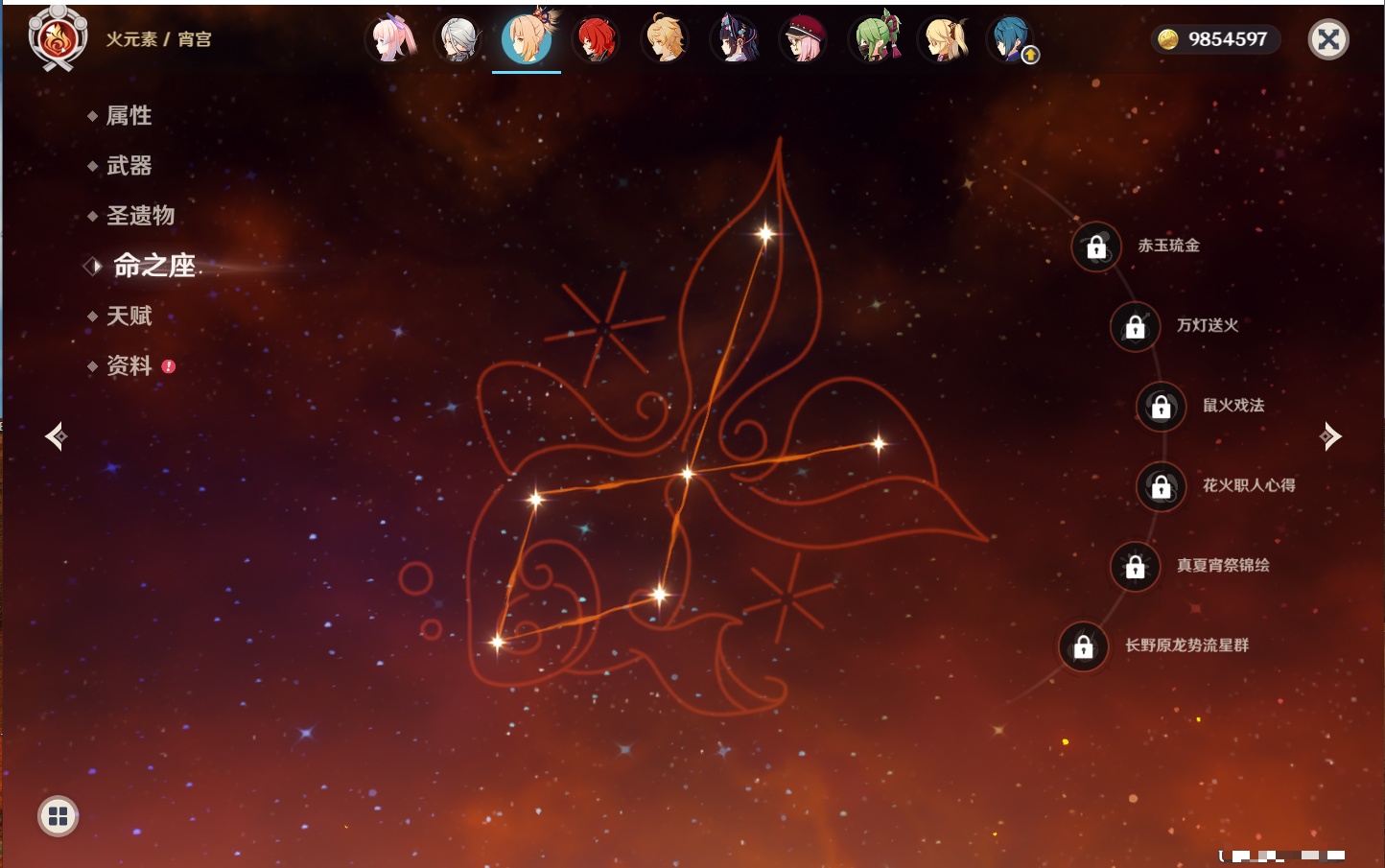This screenshot has height=868, width=1385.
Task: Click the topmost star node of the constellation
Action: click(765, 233)
